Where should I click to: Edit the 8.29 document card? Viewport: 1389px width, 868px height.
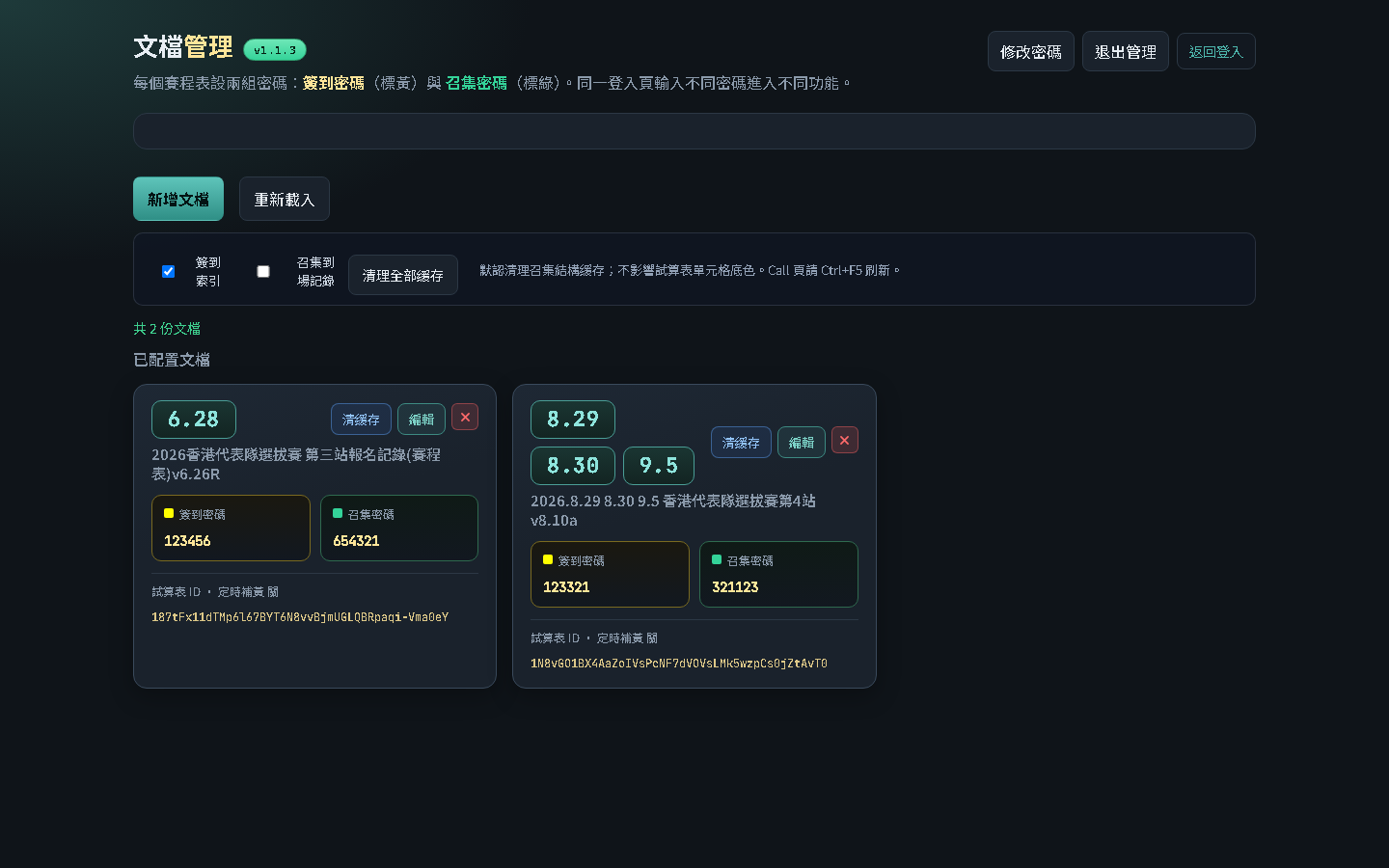(x=802, y=443)
